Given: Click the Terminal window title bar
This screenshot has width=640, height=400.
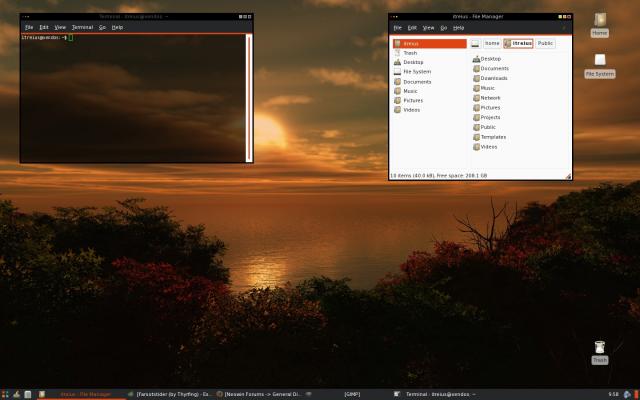Looking at the screenshot, I should pyautogui.click(x=136, y=17).
